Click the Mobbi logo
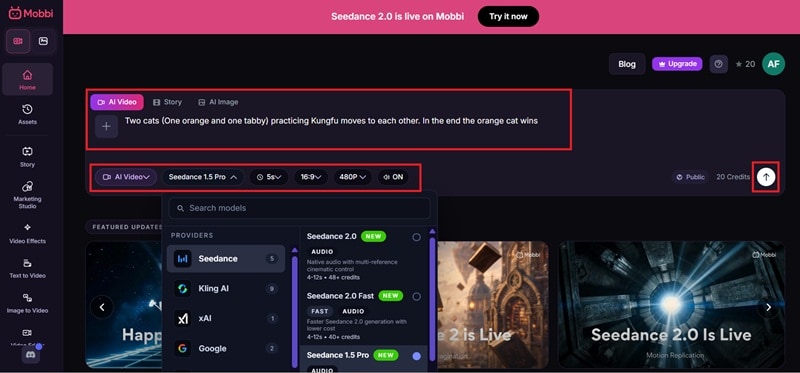This screenshot has width=800, height=373. (31, 13)
